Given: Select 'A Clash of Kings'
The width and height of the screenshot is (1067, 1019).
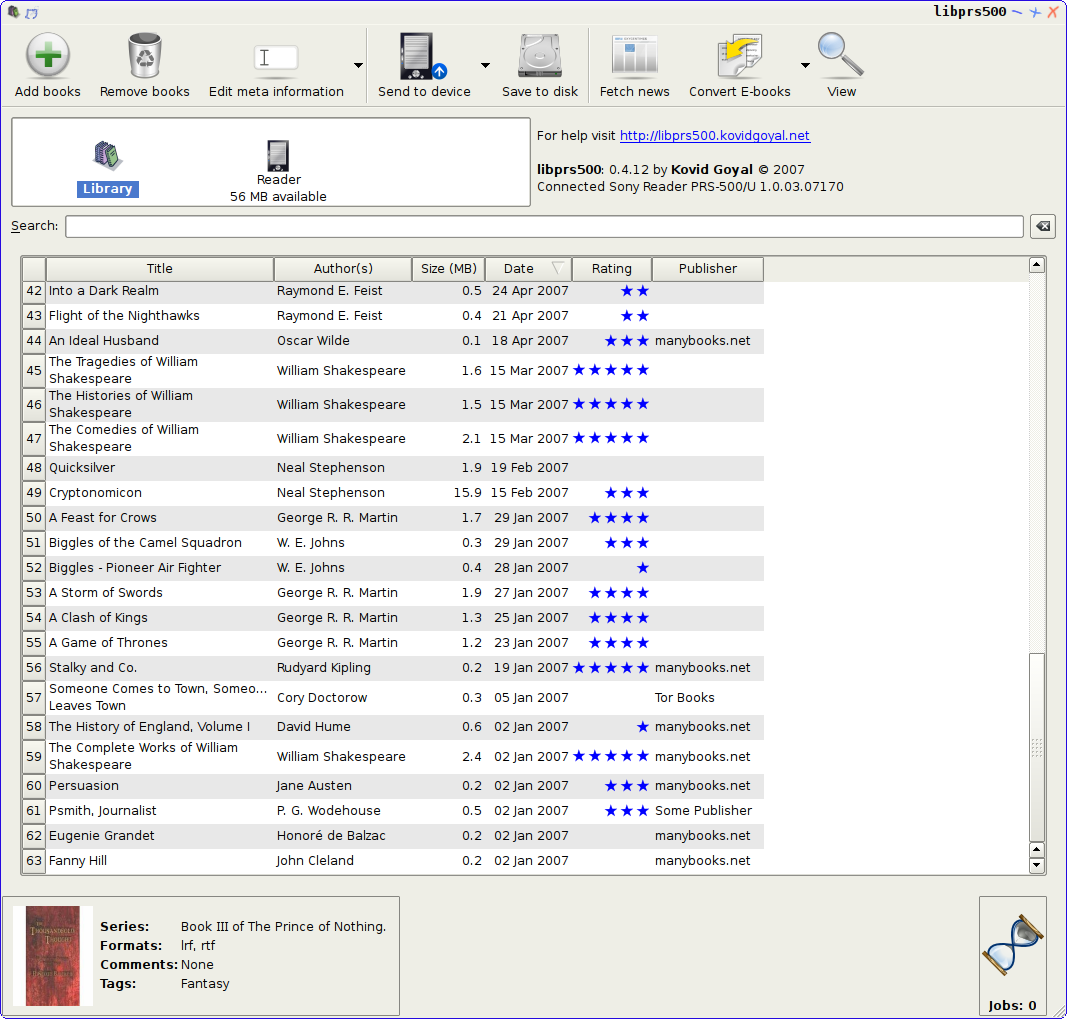Looking at the screenshot, I should click(98, 618).
